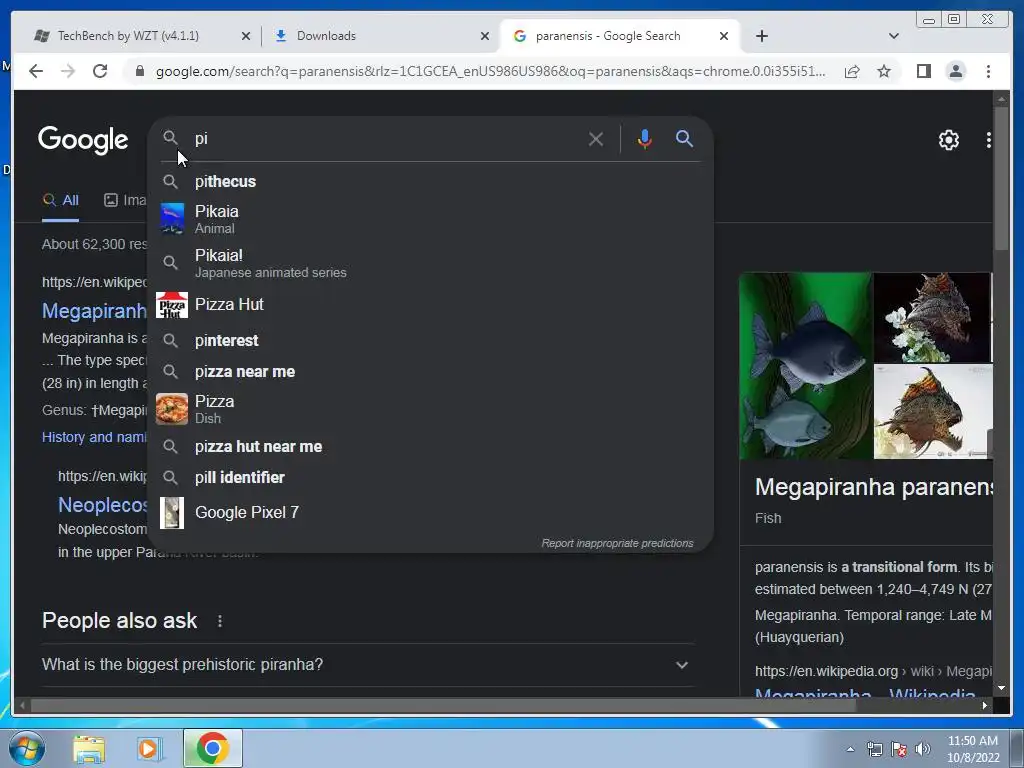Select Pizza dish suggestion

pos(430,409)
